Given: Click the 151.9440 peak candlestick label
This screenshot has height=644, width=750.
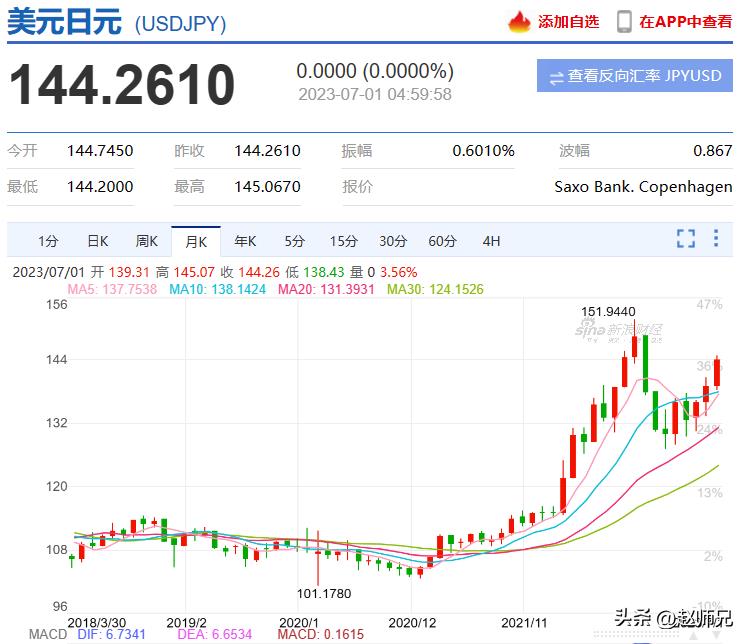Looking at the screenshot, I should tap(608, 312).
